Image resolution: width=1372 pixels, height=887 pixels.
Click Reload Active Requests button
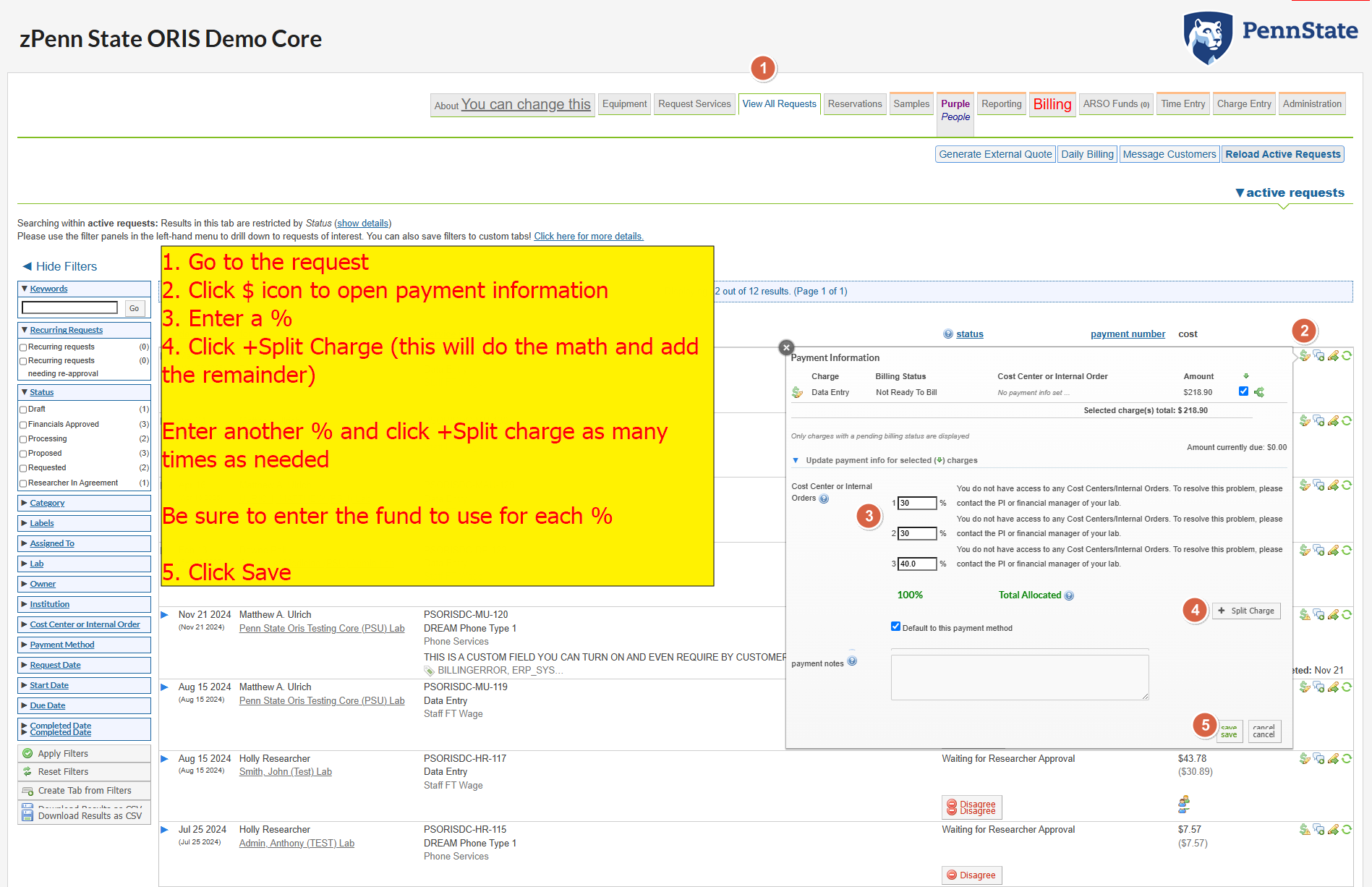tap(1283, 154)
